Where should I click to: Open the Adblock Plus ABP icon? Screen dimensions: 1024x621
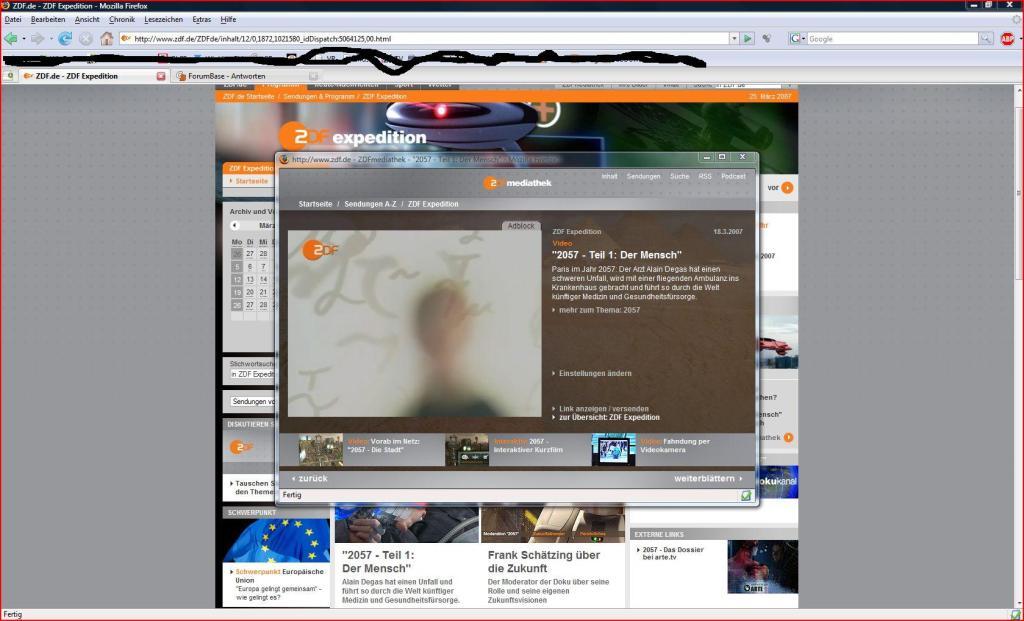click(1007, 39)
